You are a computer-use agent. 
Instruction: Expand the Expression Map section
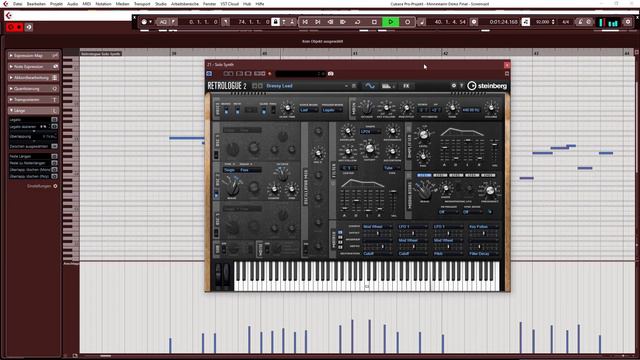point(33,56)
